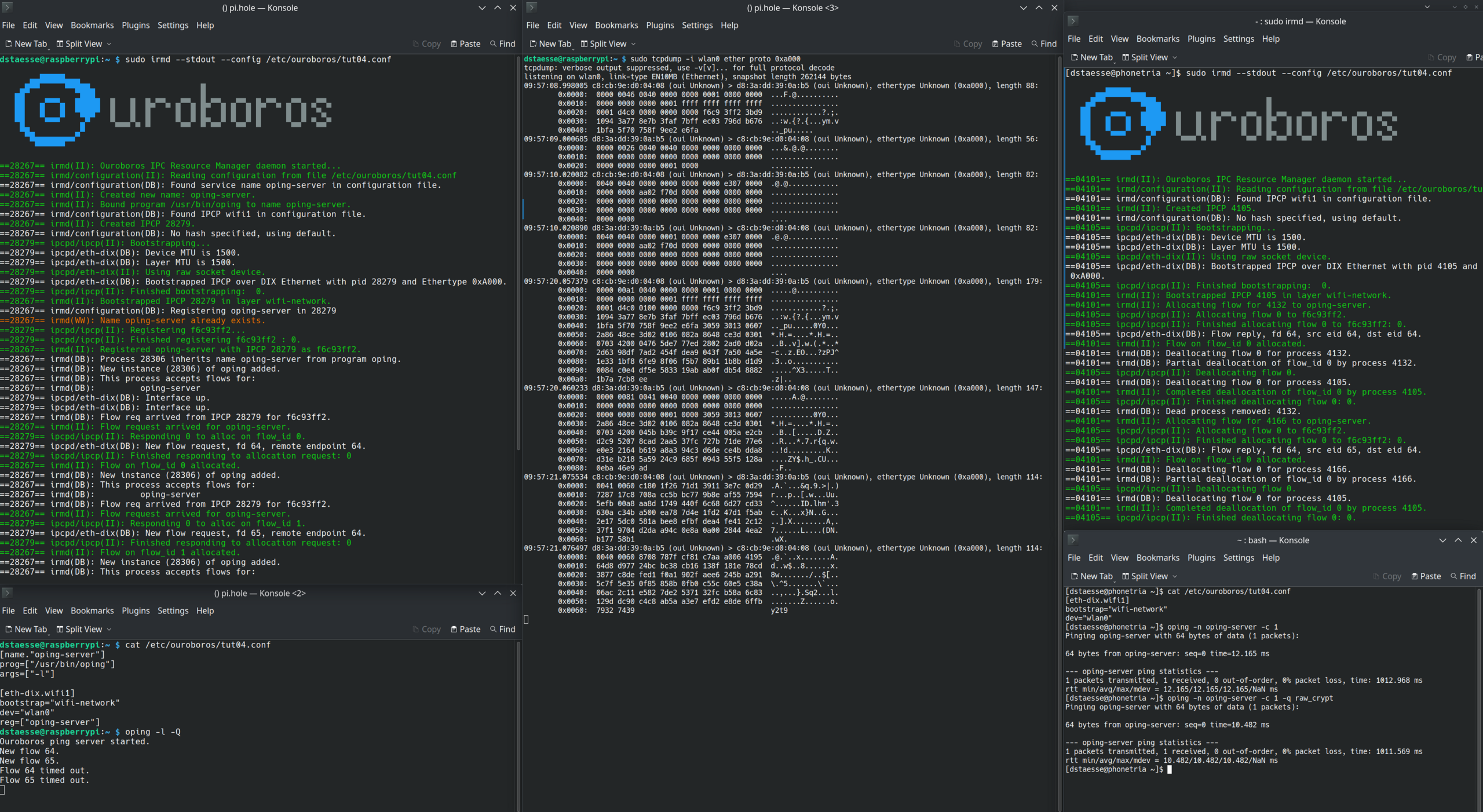Open Bookmarks menu in Konsole <3> window
Viewport: 1483px width, 812px height.
click(x=616, y=25)
